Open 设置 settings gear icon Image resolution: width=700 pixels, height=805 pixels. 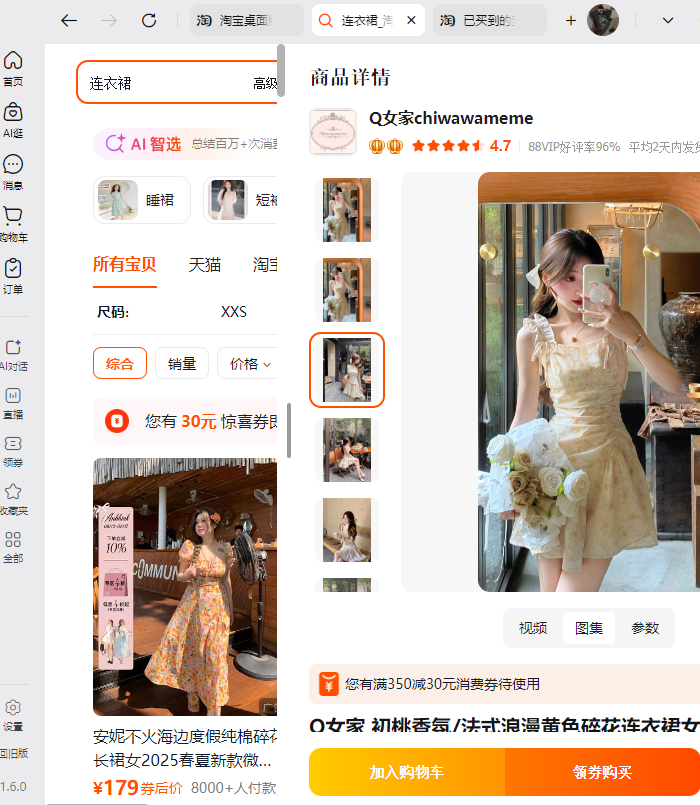[13, 714]
